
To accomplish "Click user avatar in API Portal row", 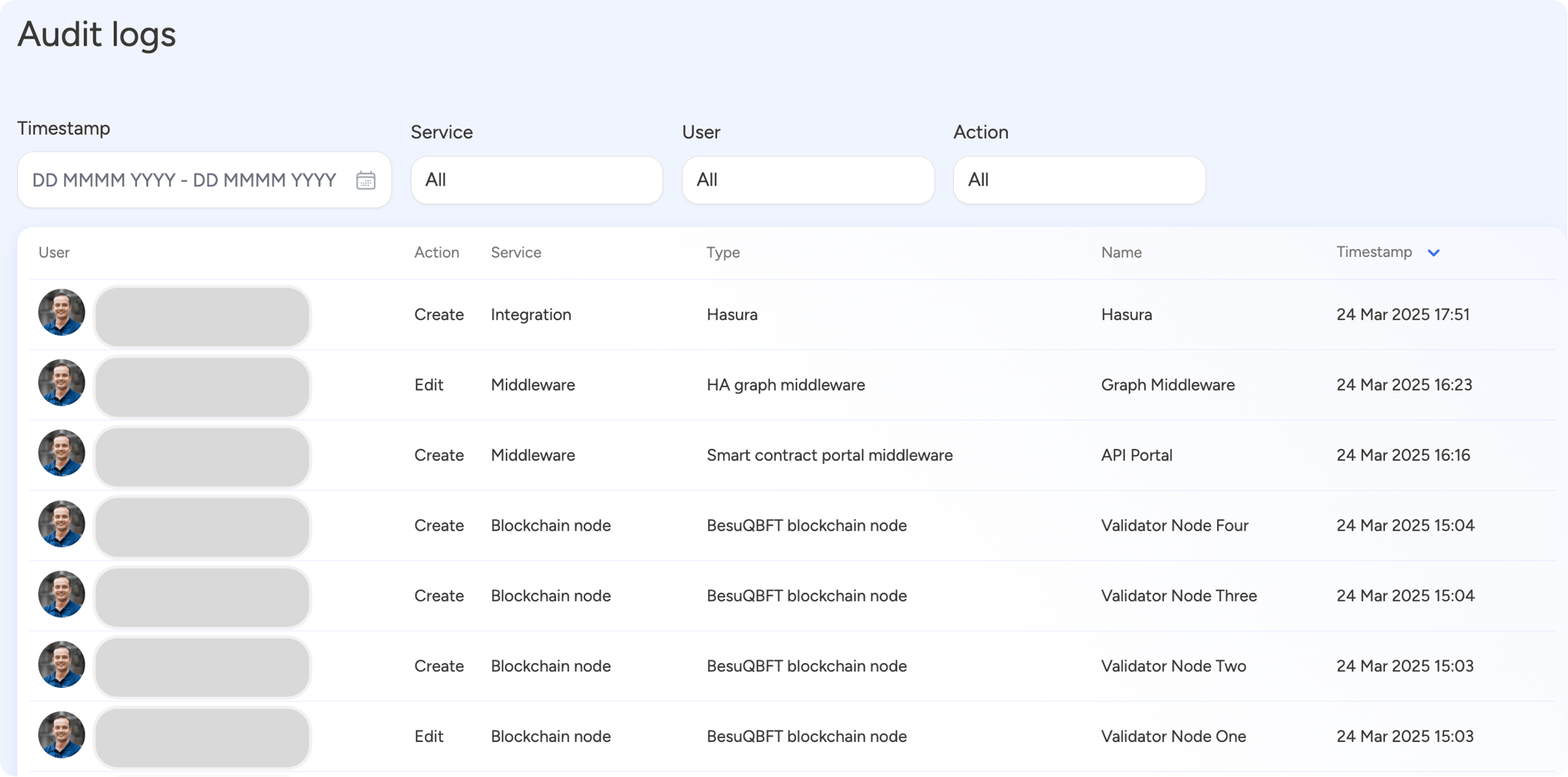I will tap(62, 453).
